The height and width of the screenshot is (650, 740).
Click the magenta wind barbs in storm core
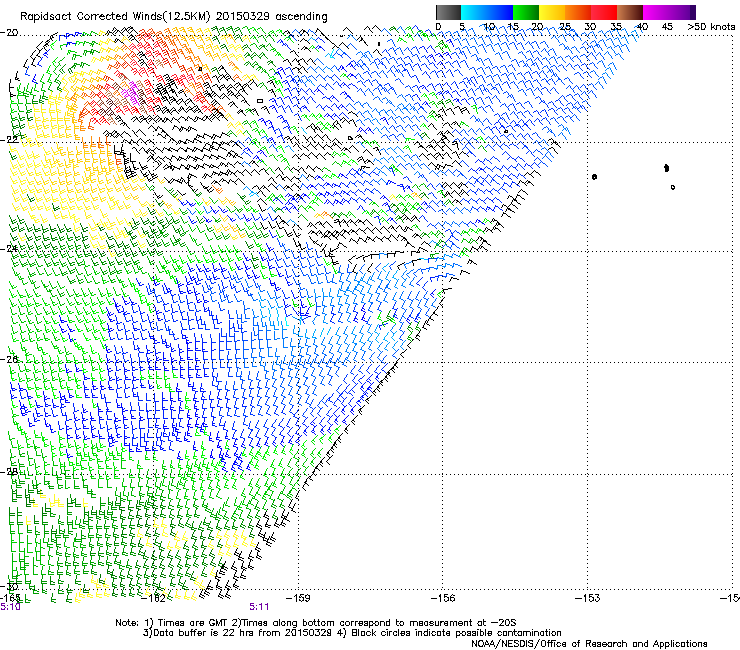pyautogui.click(x=131, y=93)
